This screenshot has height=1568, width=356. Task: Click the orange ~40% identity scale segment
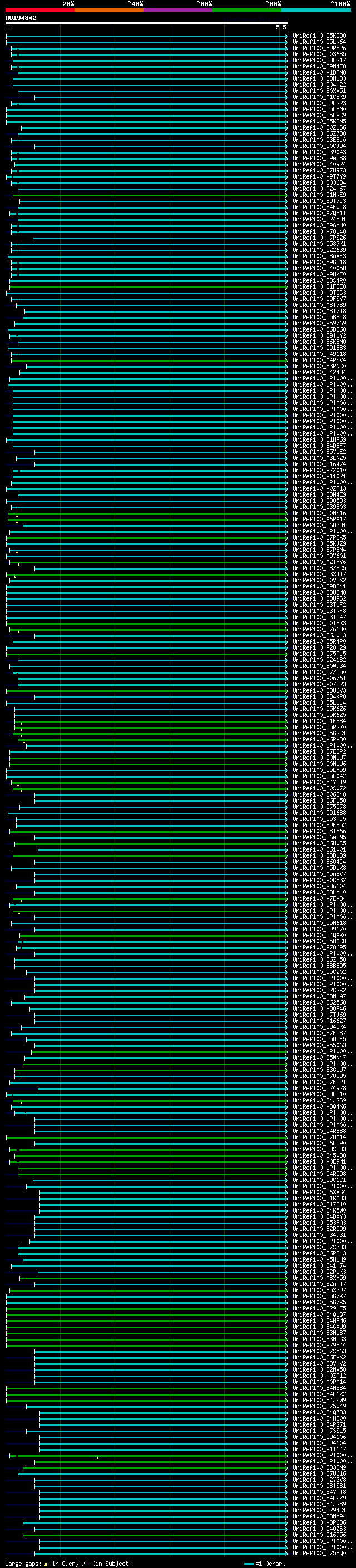coord(109,10)
